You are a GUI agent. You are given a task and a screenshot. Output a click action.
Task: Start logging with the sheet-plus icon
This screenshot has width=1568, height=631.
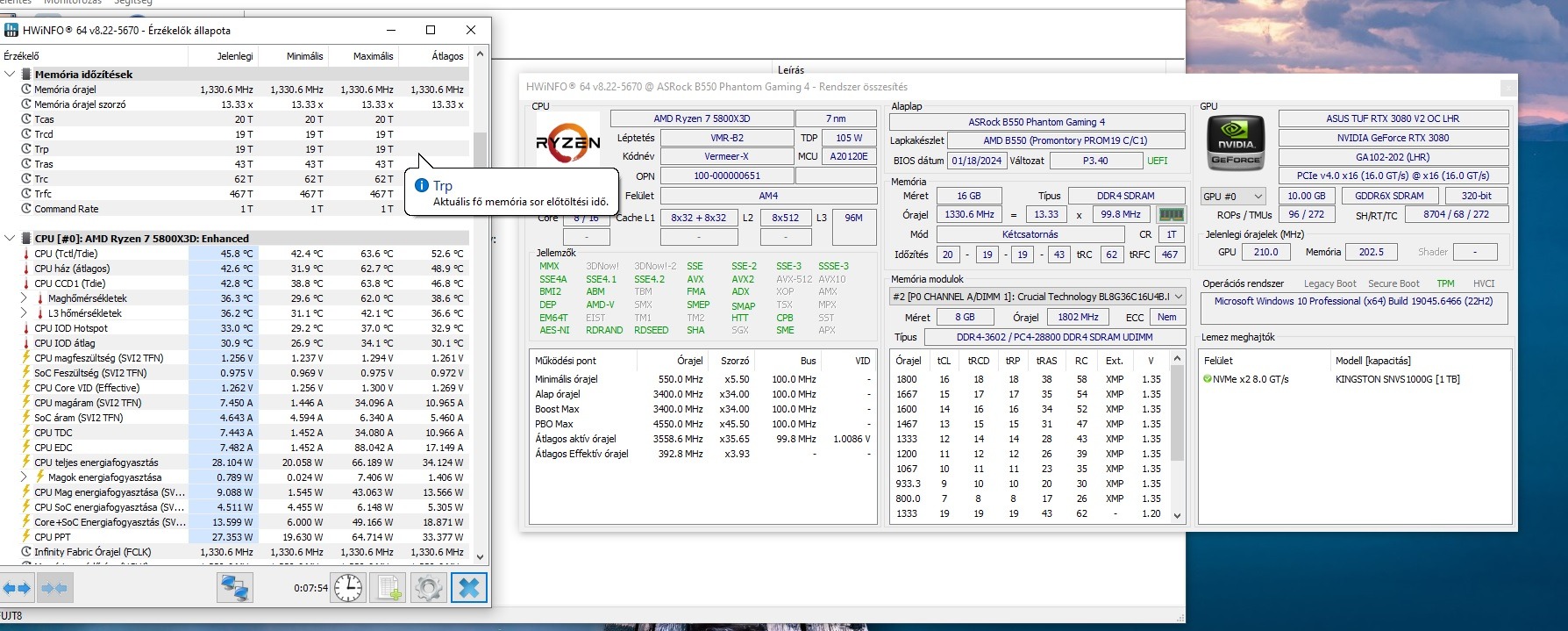[388, 588]
